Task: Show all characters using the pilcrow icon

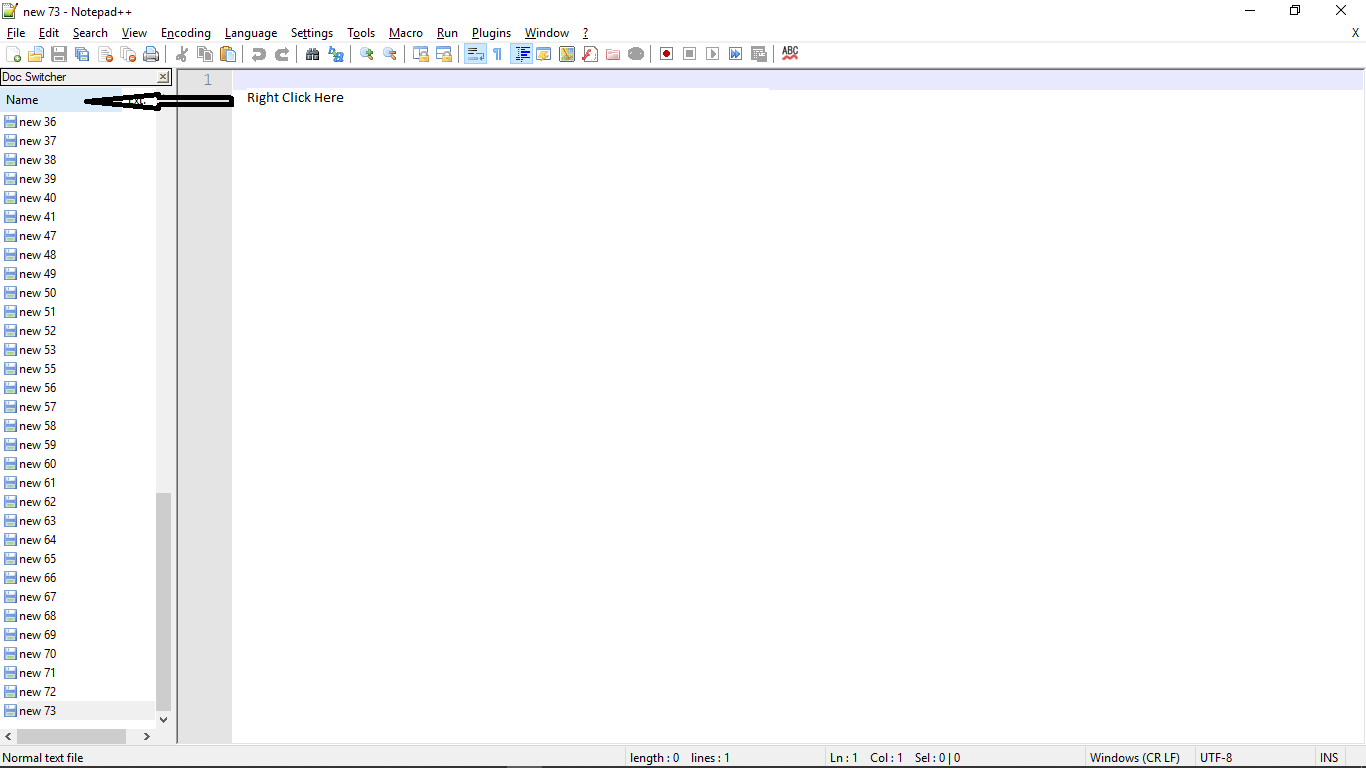Action: pyautogui.click(x=497, y=54)
